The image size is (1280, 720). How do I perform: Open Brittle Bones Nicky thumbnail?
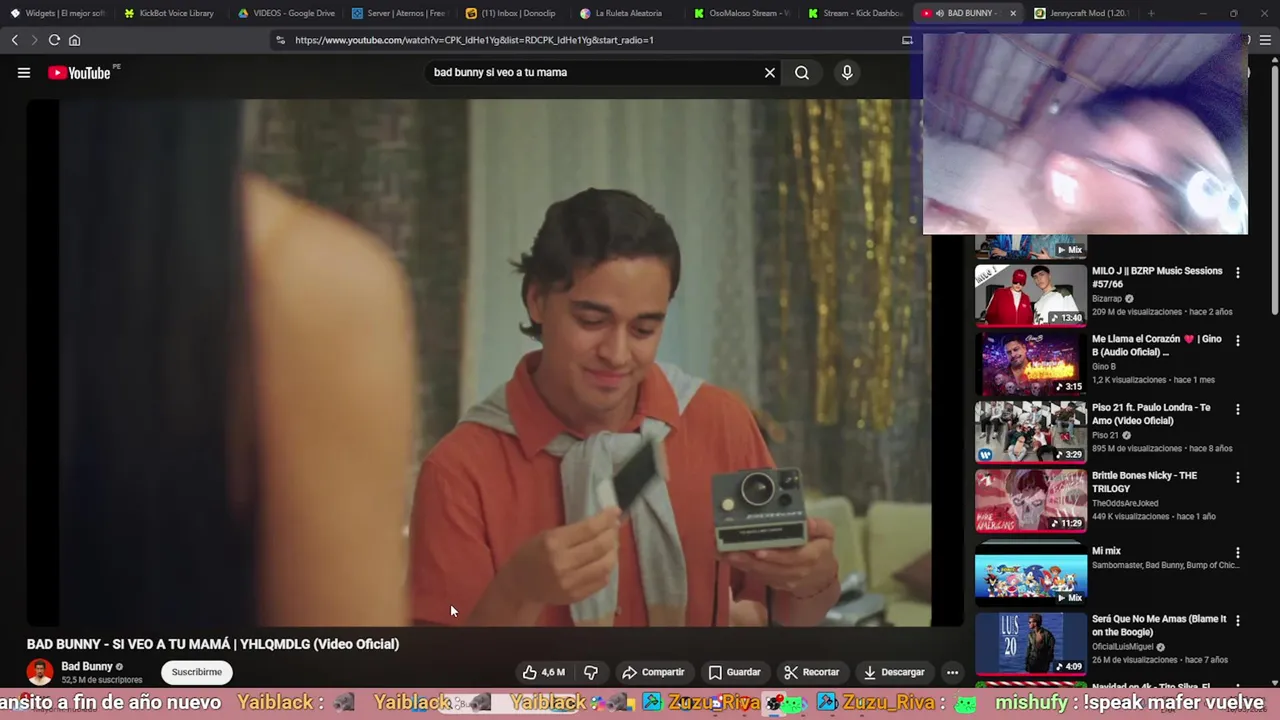point(1031,501)
